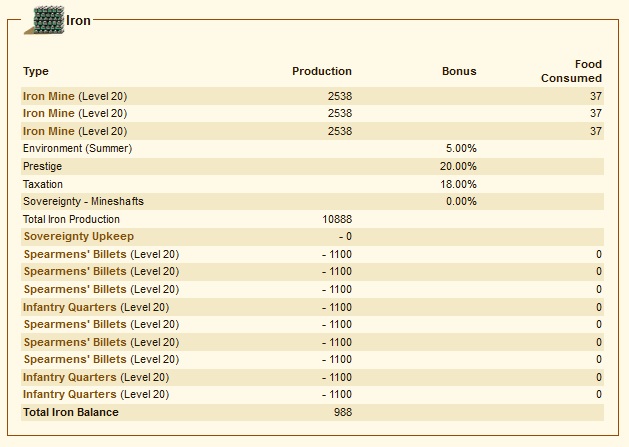Open the first Spearmens' Billets link
629x447 pixels.
(75, 254)
